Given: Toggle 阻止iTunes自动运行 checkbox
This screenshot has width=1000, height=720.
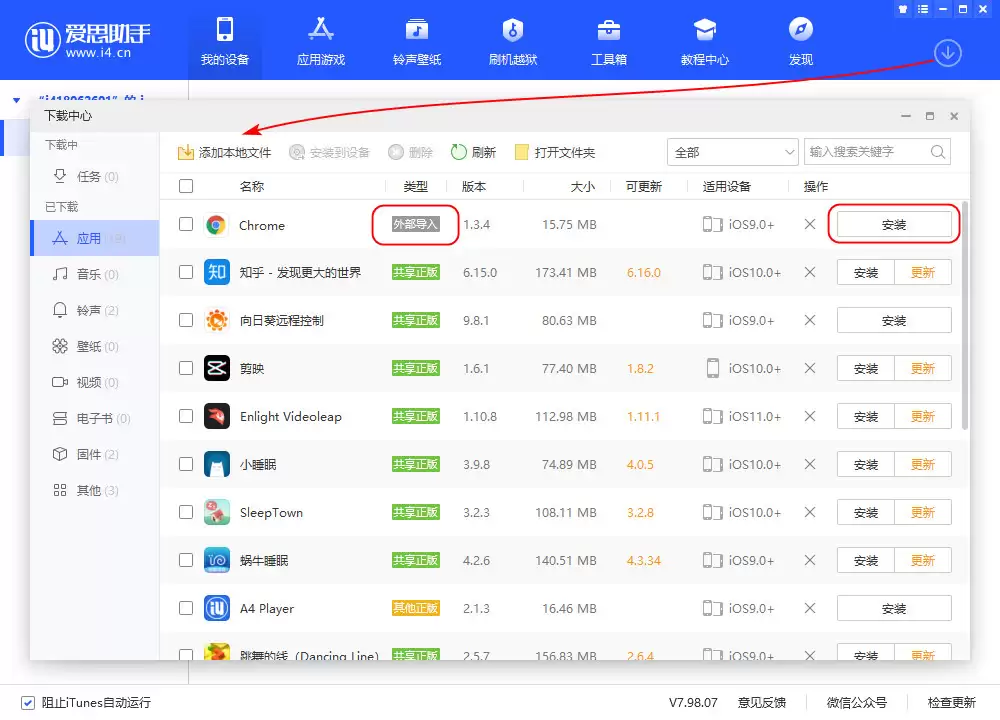Looking at the screenshot, I should [x=27, y=703].
